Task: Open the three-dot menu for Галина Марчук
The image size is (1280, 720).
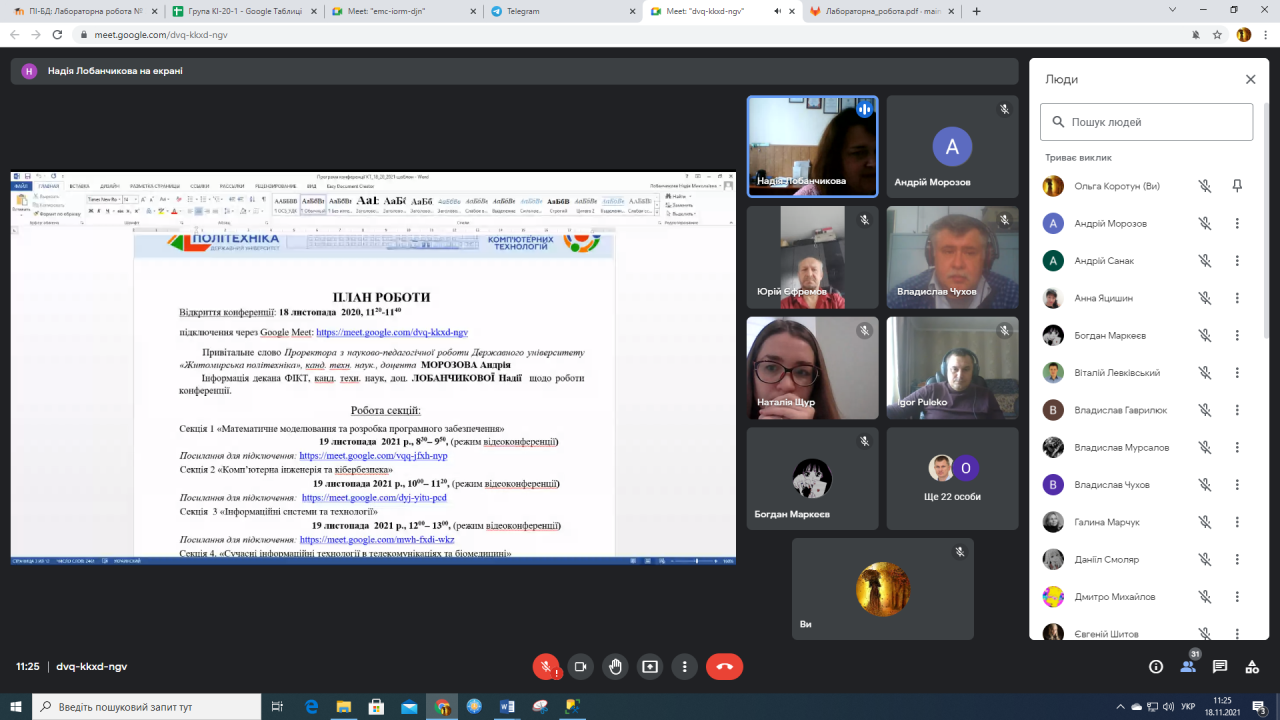Action: [1237, 523]
